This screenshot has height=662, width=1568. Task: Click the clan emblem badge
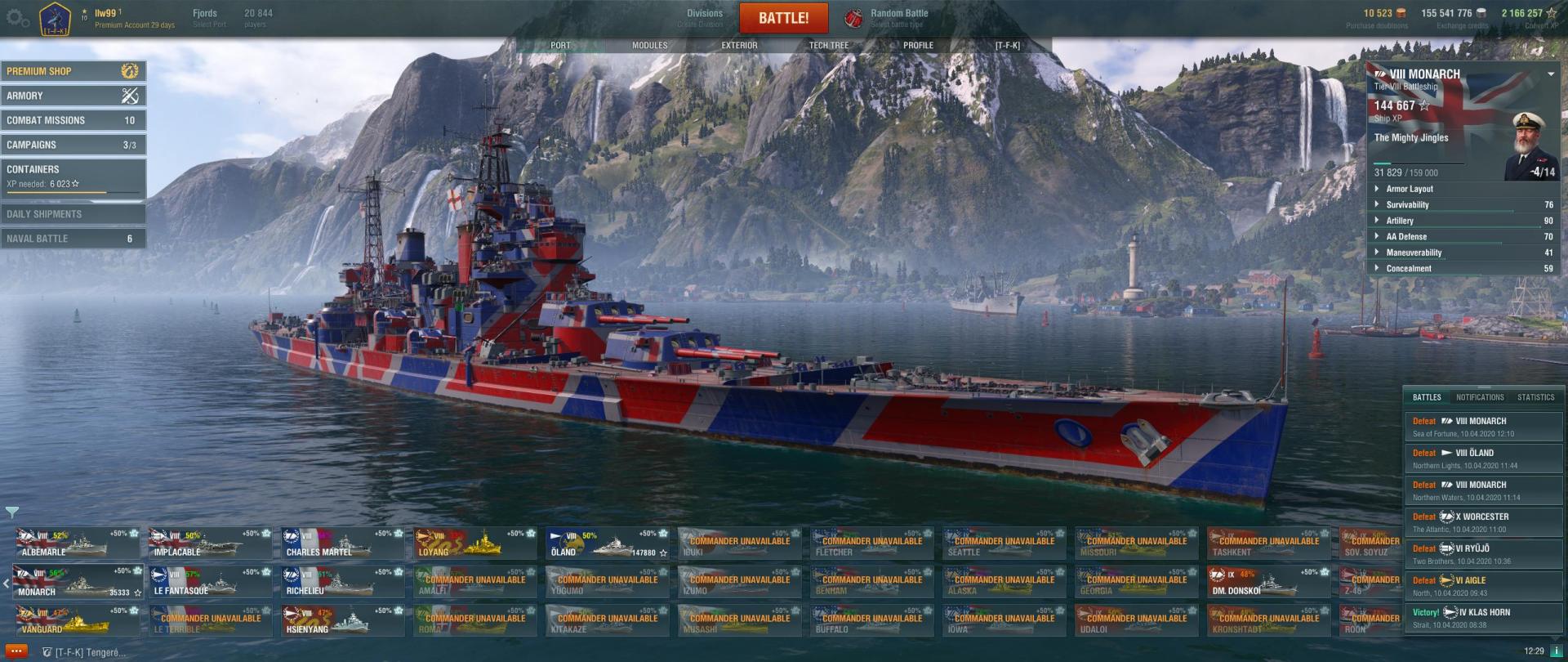(55, 18)
